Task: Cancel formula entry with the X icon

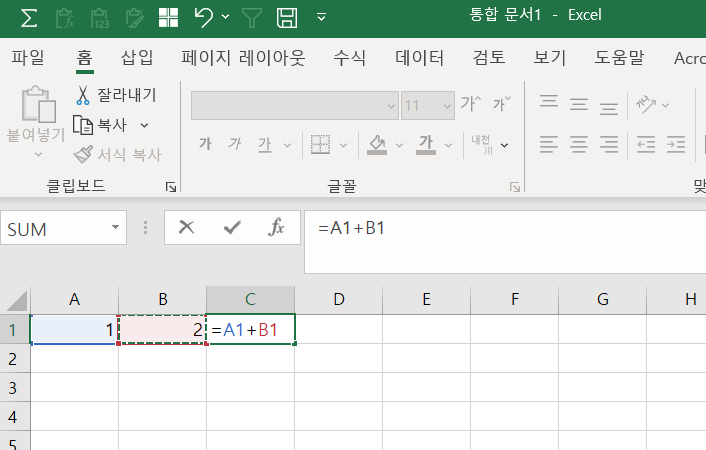Action: pos(186,228)
